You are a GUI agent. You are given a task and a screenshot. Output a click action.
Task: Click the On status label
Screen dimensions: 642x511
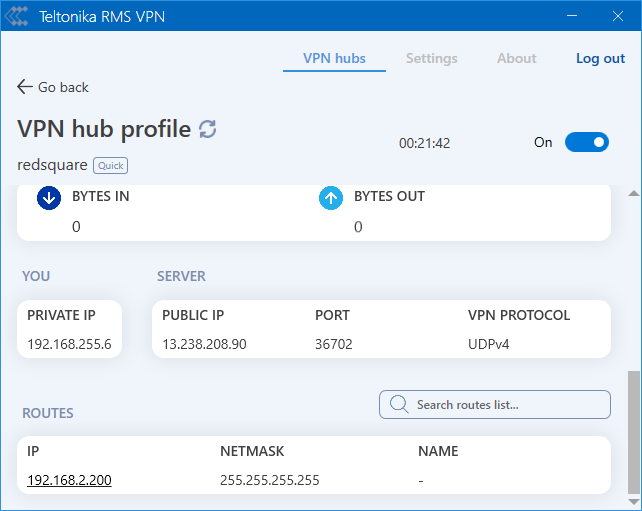543,142
